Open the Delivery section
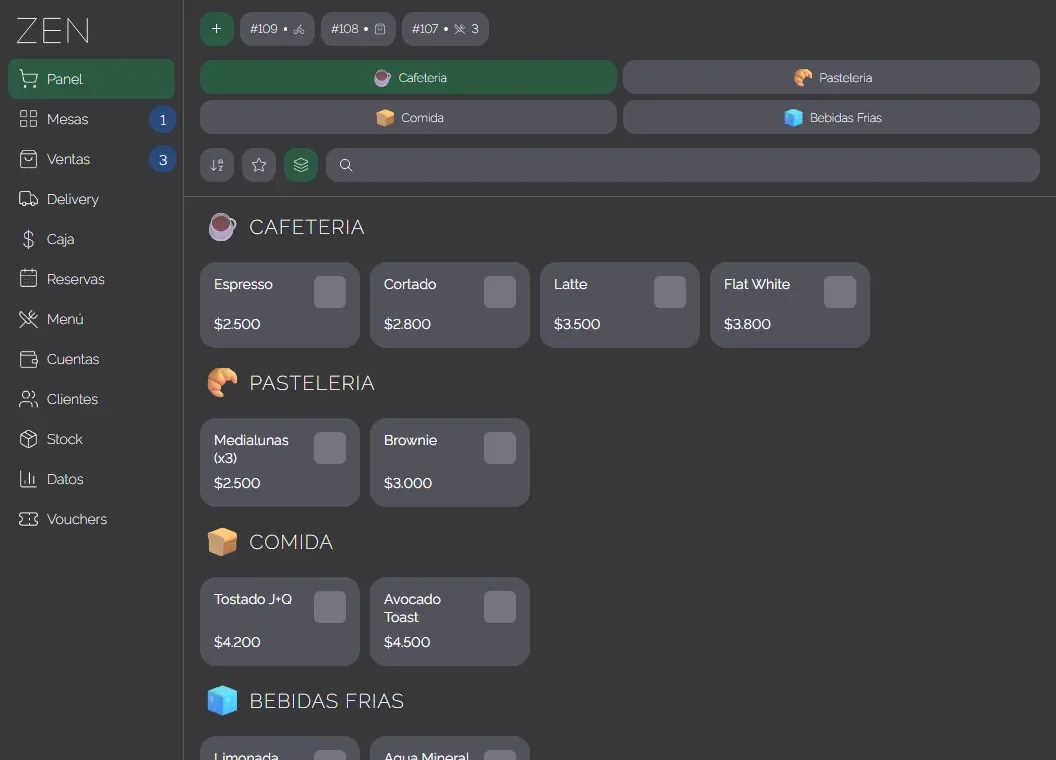The image size is (1056, 760). tap(92, 199)
